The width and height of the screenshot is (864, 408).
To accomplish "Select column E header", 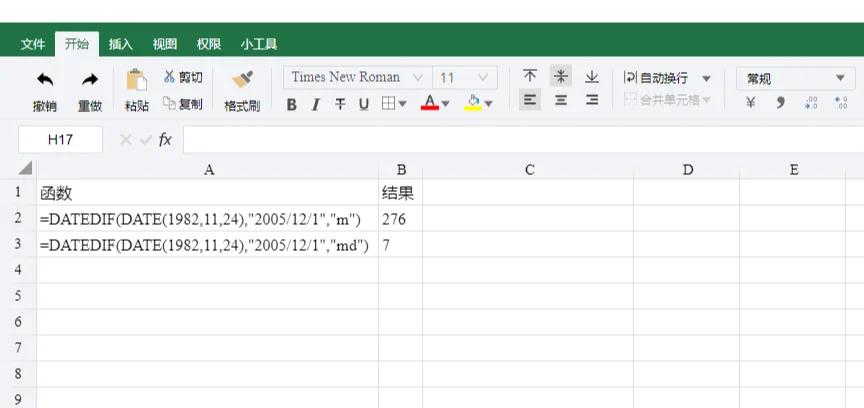I will tap(792, 169).
